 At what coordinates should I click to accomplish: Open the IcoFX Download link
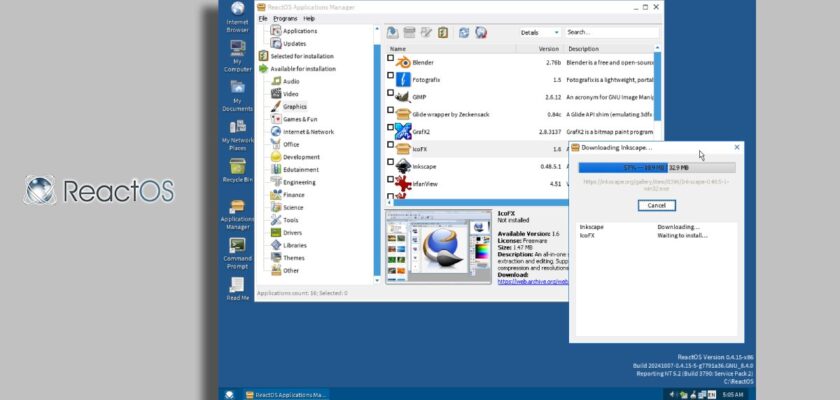[532, 282]
